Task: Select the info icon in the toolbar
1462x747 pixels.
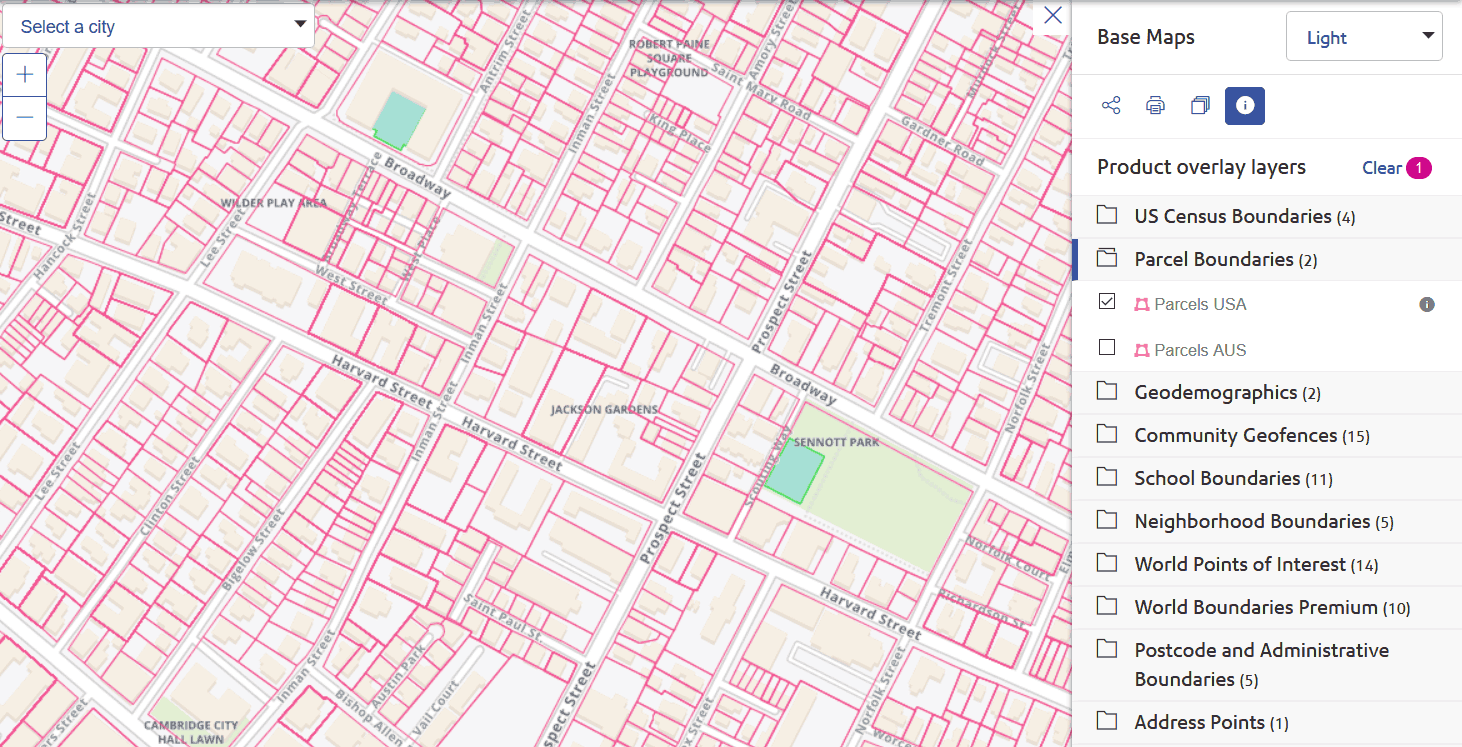Action: pos(1244,105)
